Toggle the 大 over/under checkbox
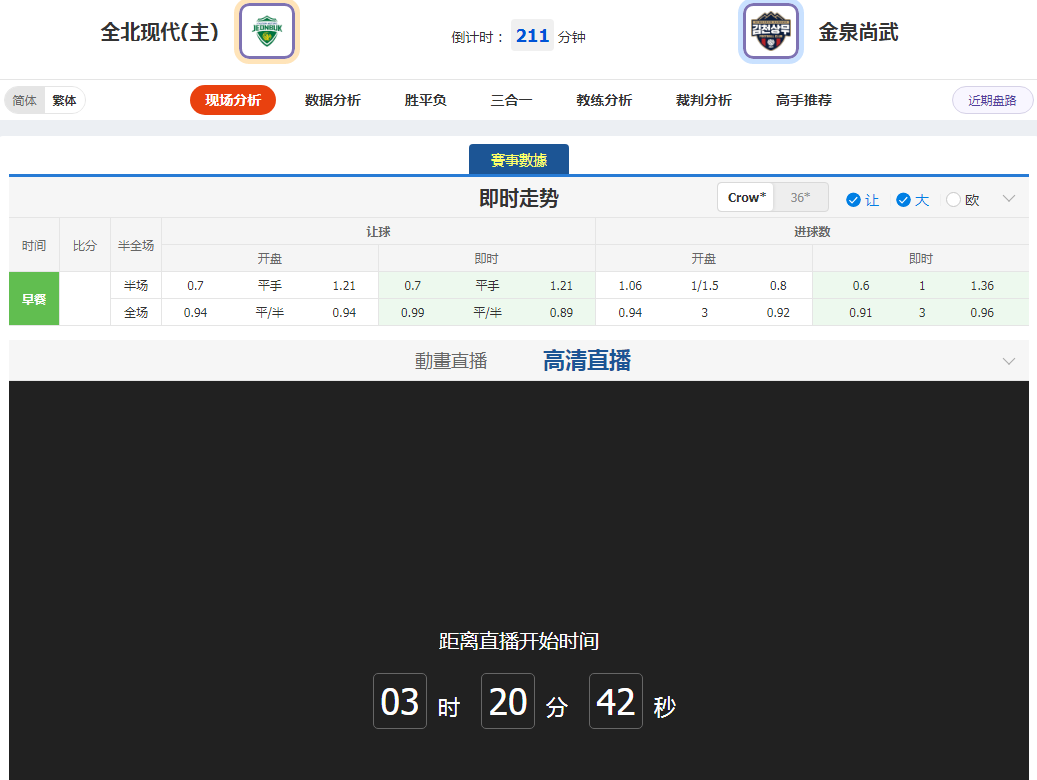The image size is (1037, 780). [x=903, y=200]
